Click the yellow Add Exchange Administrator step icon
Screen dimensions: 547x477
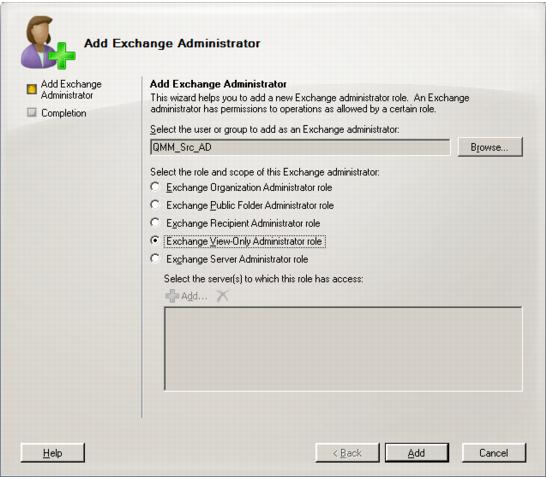[32, 89]
